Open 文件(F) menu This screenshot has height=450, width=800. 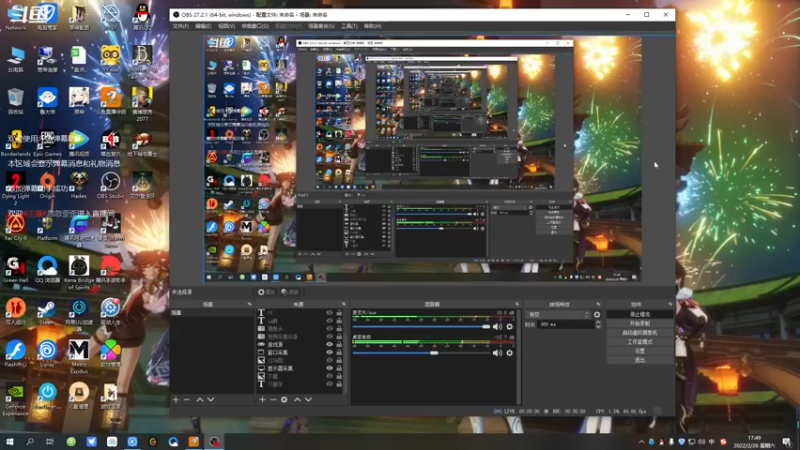coord(181,26)
